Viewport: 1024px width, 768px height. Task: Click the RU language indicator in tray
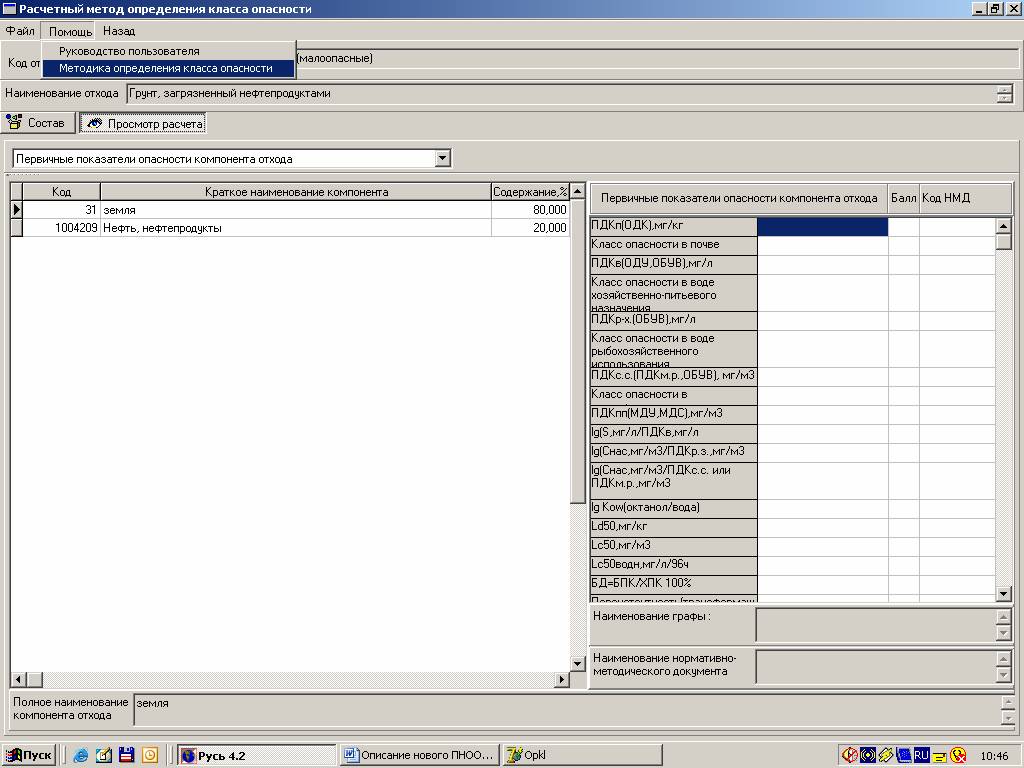[921, 755]
